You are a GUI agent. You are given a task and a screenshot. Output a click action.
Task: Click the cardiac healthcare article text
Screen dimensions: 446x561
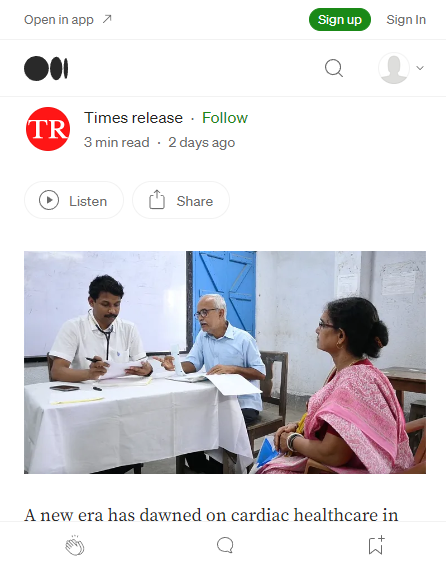(211, 515)
